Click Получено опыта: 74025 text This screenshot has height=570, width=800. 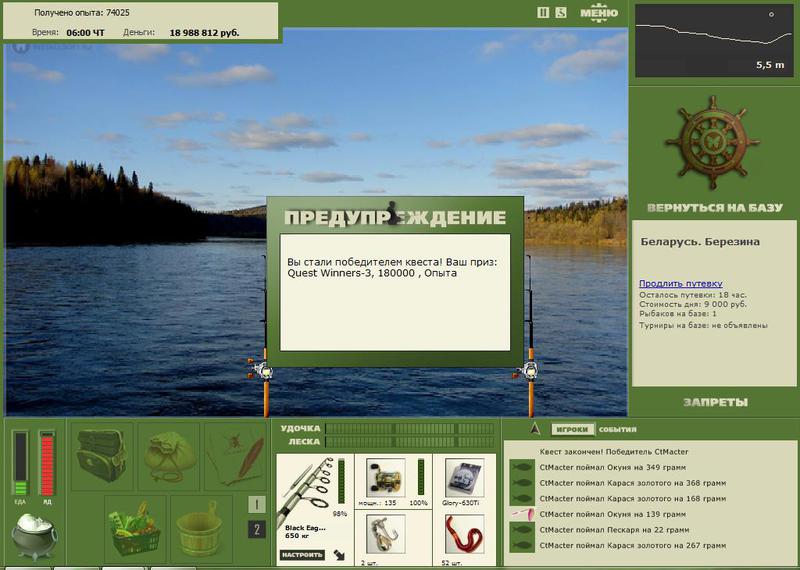click(82, 13)
